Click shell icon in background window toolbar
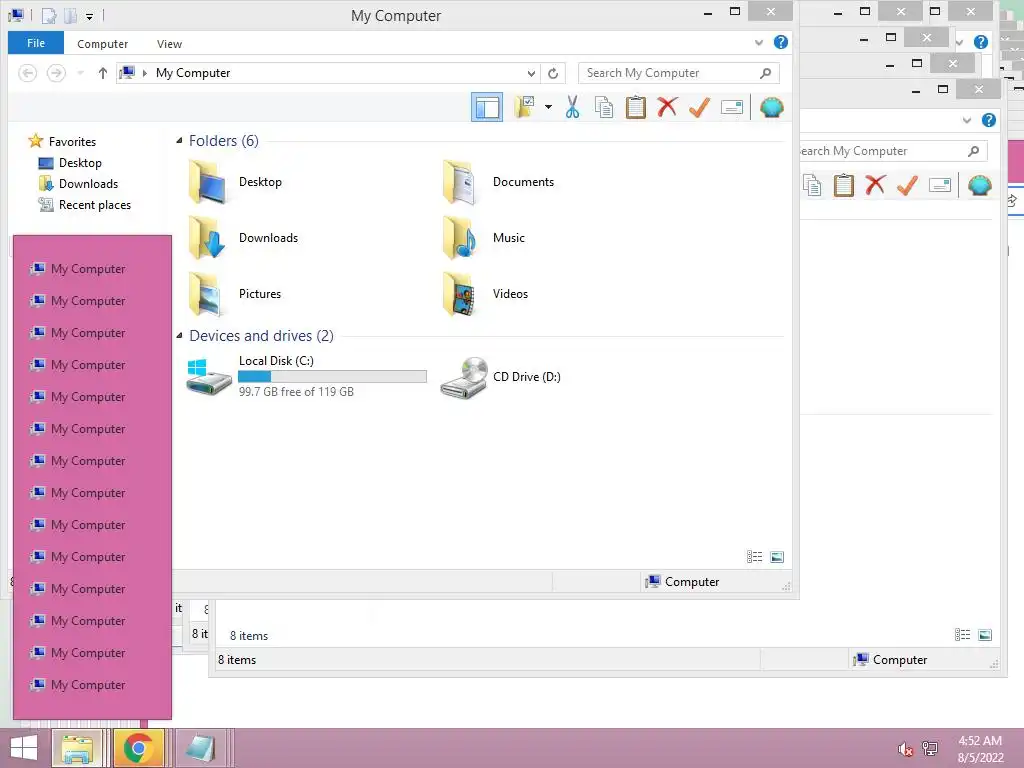 tap(980, 185)
